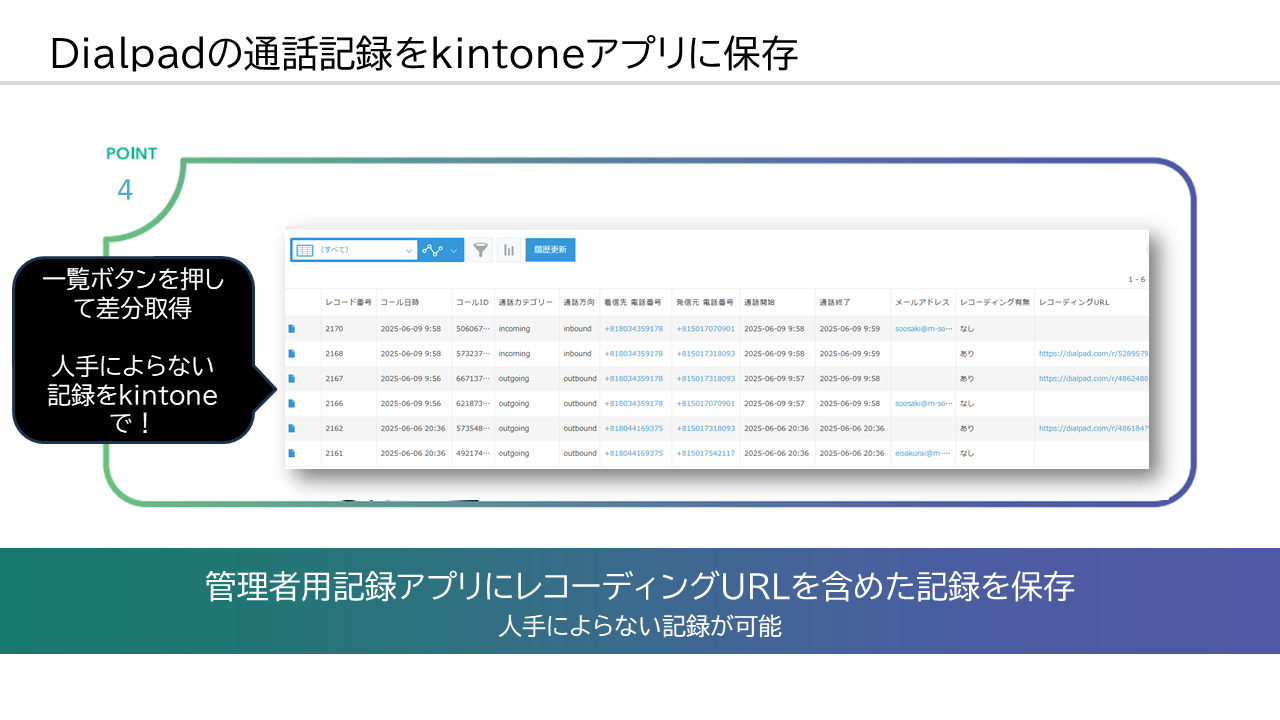Click the 'incoming' cell in record 2168
Viewport: 1280px width, 720px height.
[x=514, y=353]
